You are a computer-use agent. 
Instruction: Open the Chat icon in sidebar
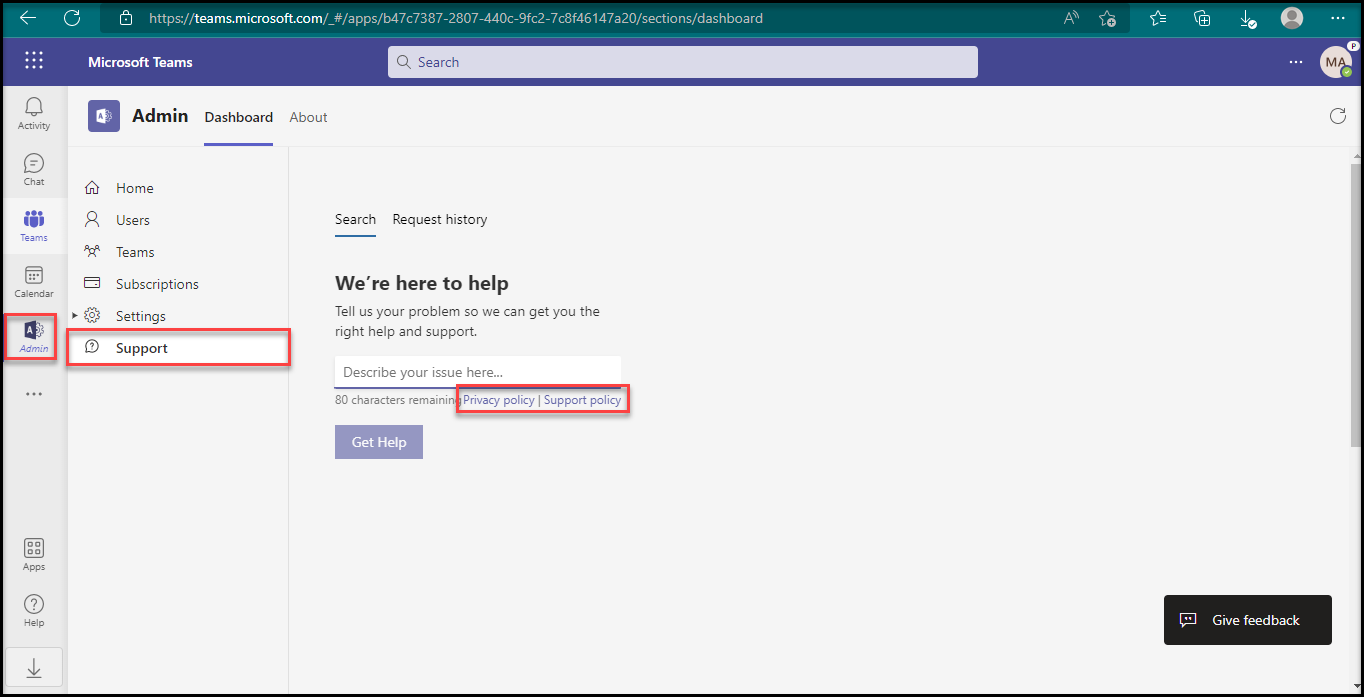coord(34,169)
